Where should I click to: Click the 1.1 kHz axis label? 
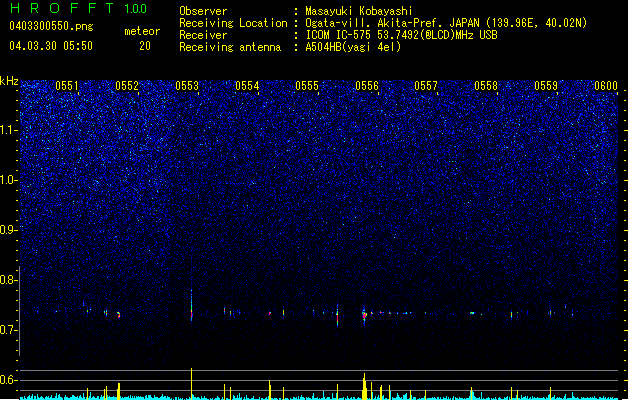9,130
